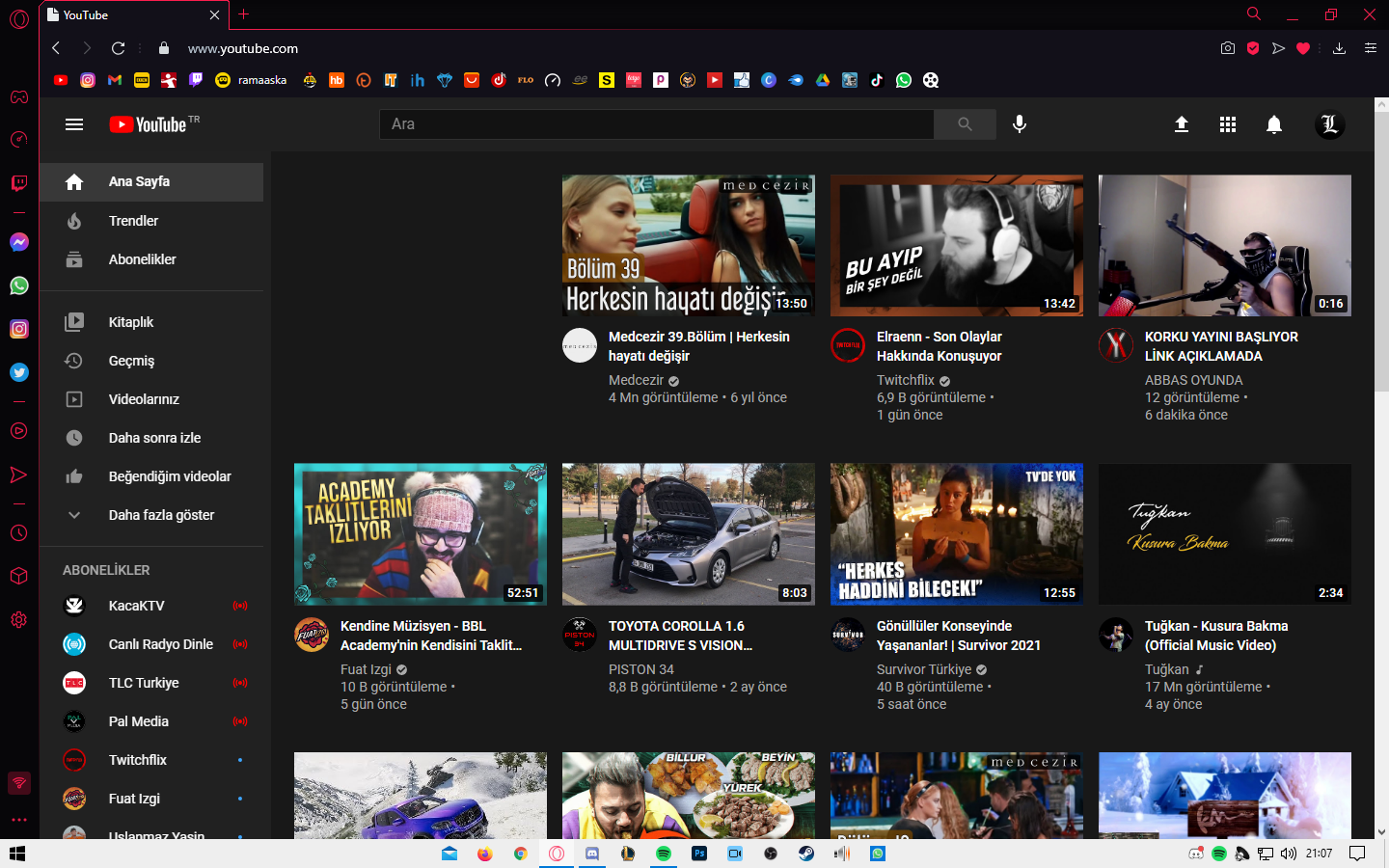The image size is (1389, 868).
Task: Open Fuat Izgi subscription in sidebar
Action: point(151,799)
